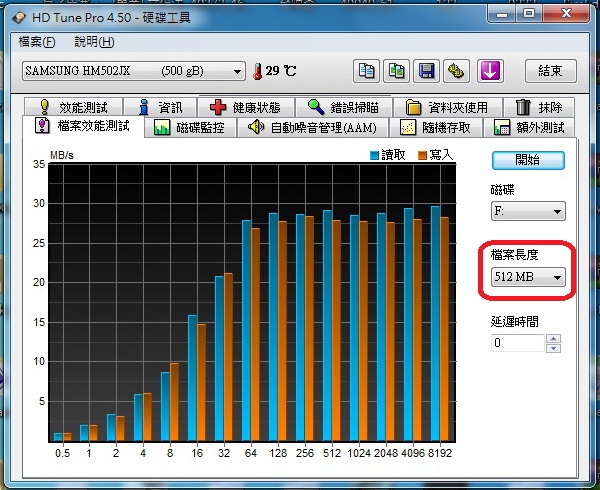This screenshot has width=600, height=490.
Task: Click the purple down arrow toolbar icon
Action: pyautogui.click(x=490, y=71)
